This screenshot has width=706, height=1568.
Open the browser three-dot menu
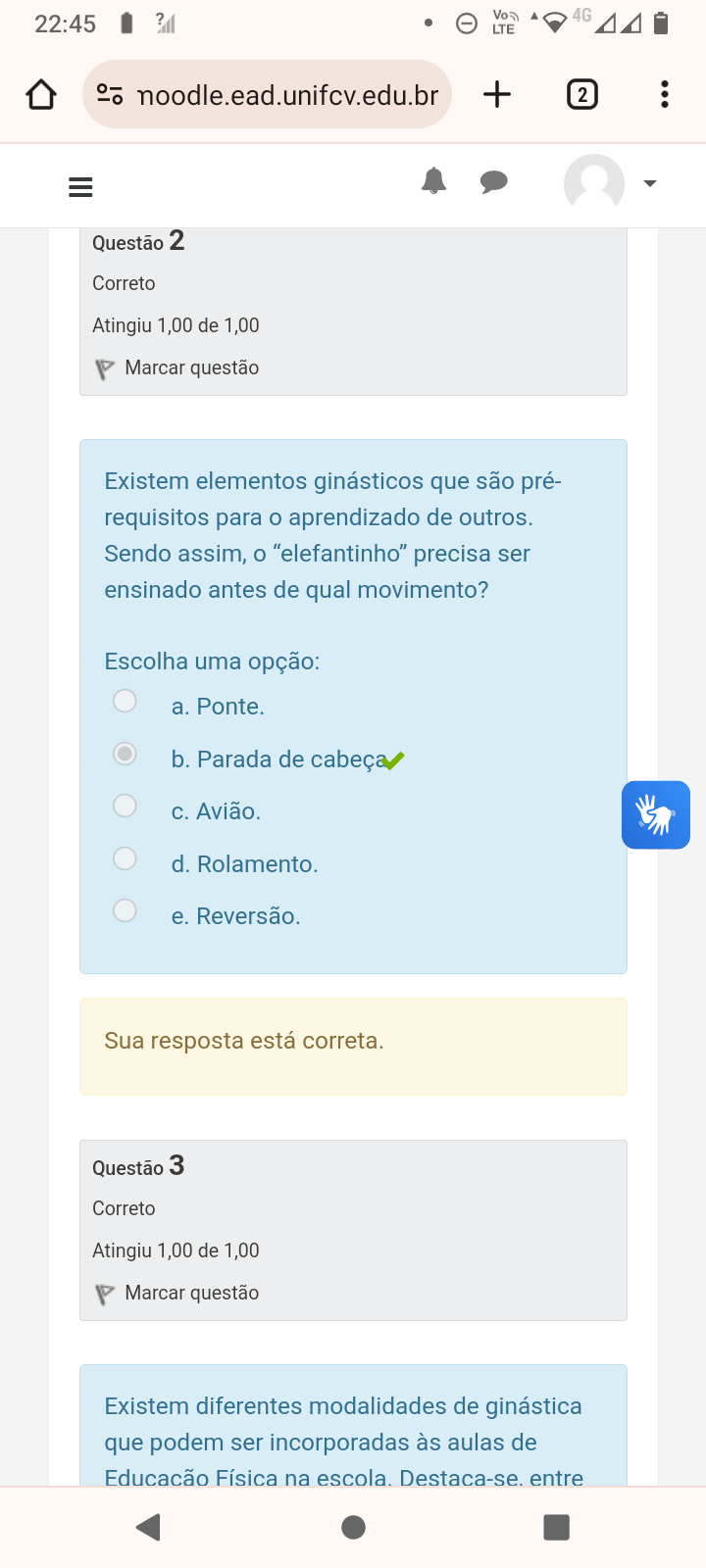pos(665,94)
